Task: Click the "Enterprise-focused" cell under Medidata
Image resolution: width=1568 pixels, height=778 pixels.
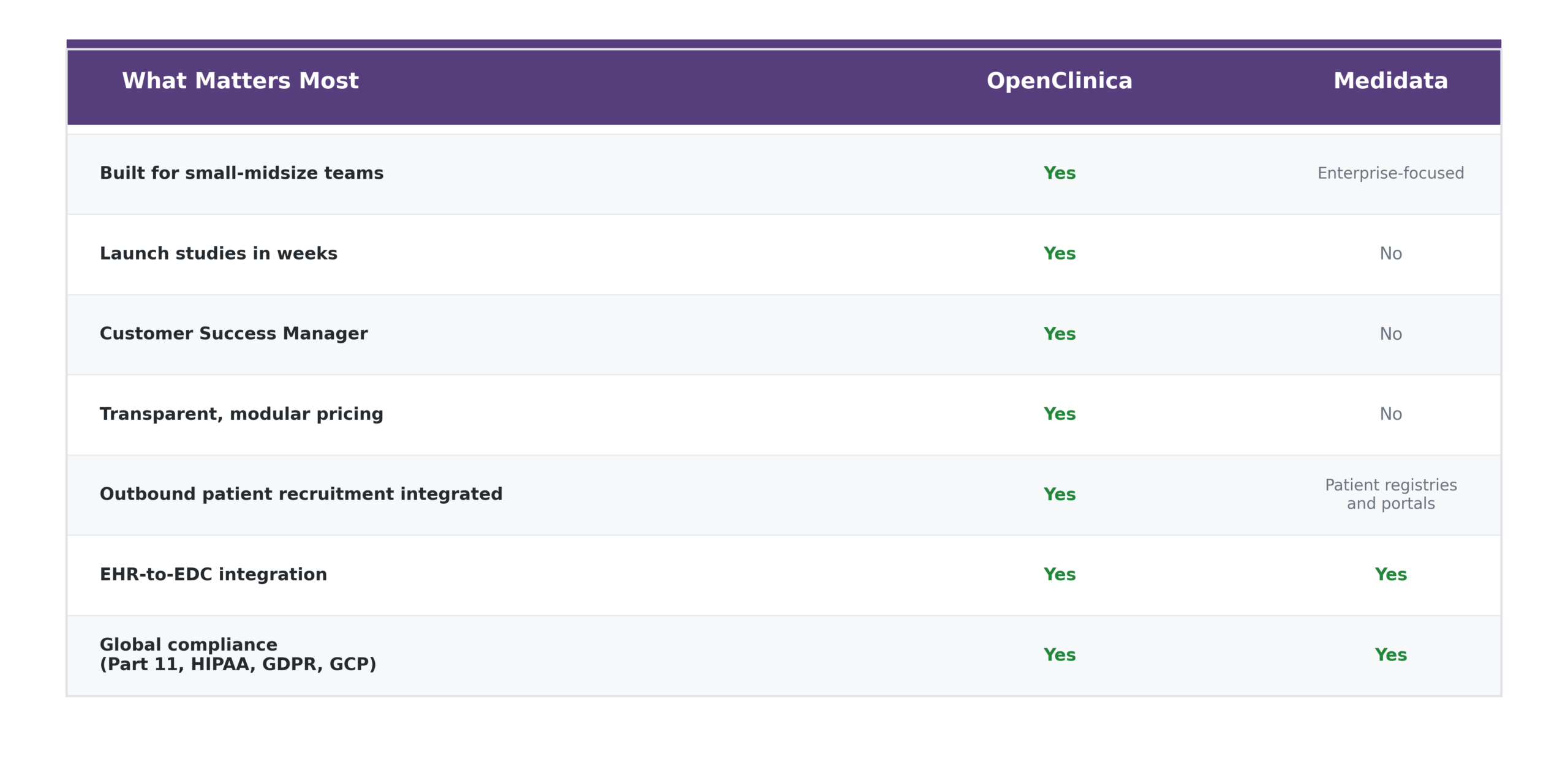Action: tap(1390, 173)
